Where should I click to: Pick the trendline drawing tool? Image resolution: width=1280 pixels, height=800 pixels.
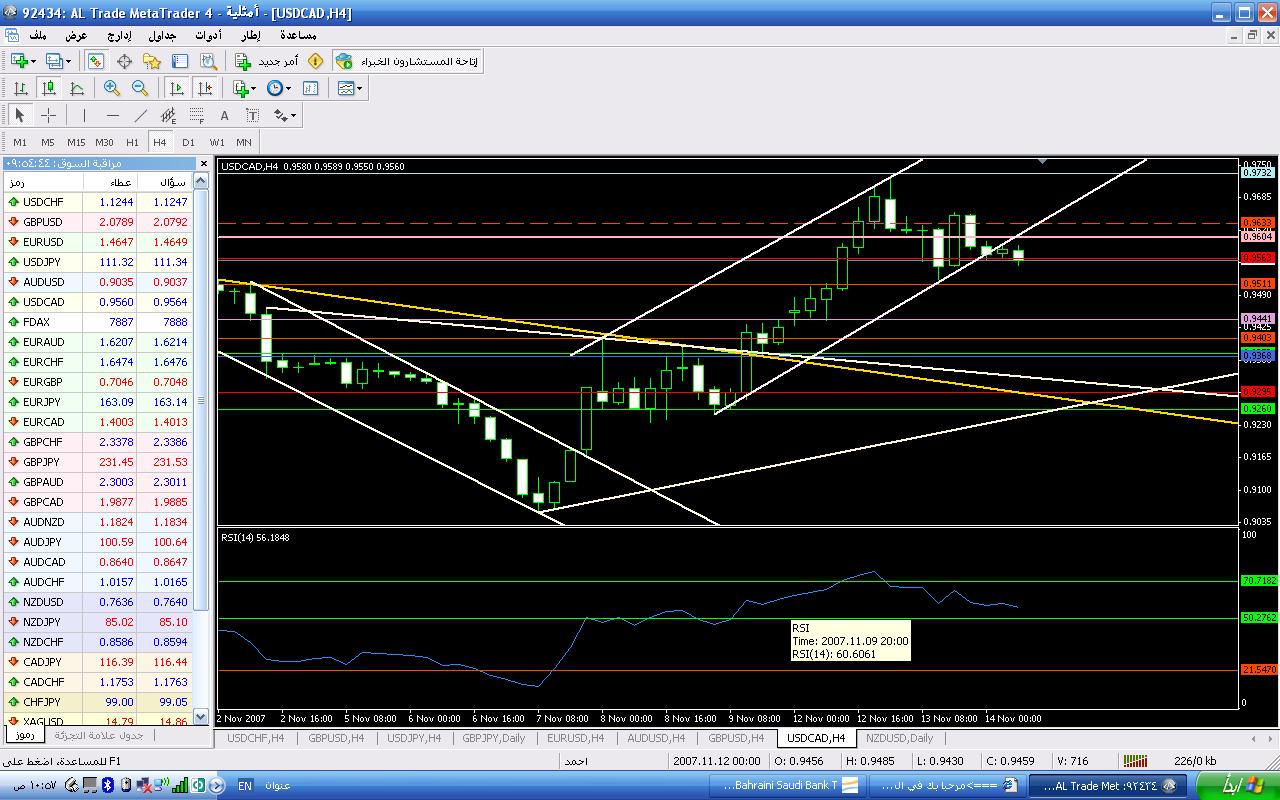(x=141, y=115)
